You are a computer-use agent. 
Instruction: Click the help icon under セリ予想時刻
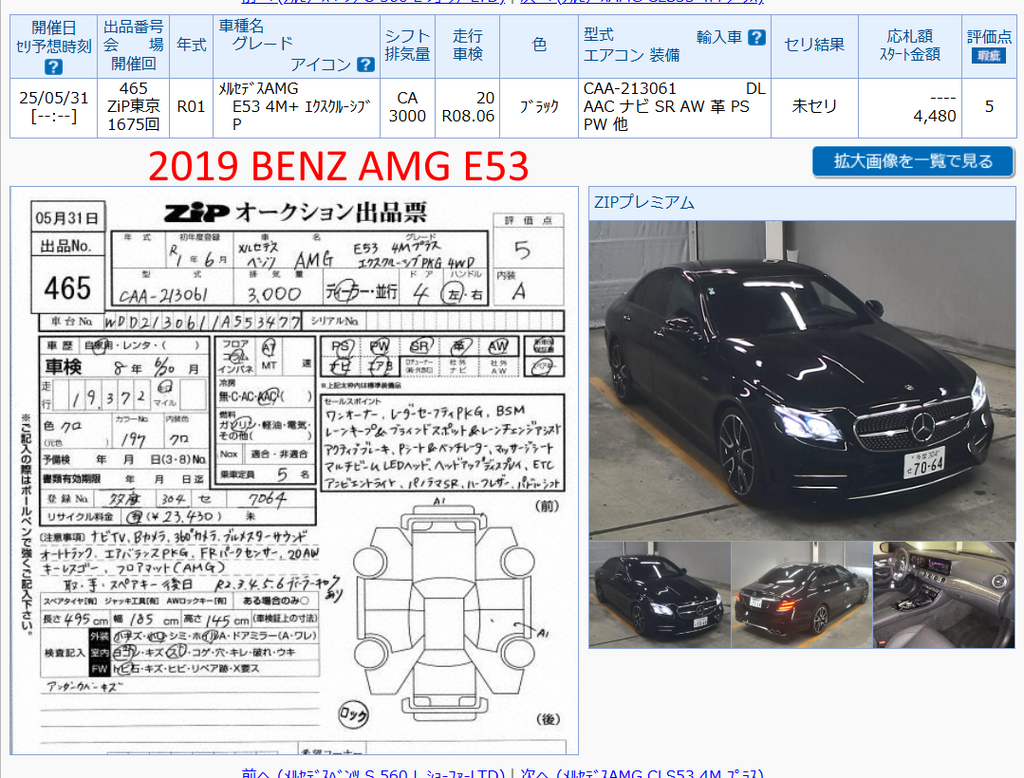(x=54, y=67)
